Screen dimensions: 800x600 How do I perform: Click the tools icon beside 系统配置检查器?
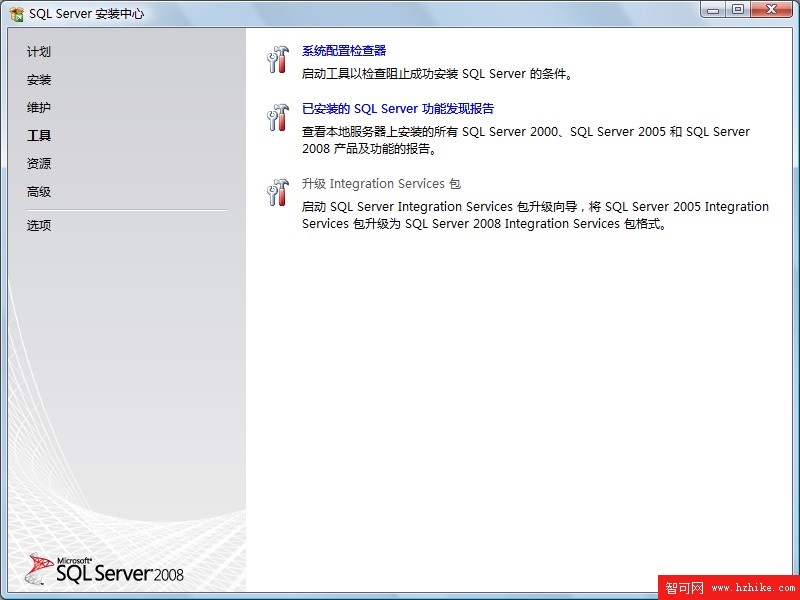pos(278,59)
